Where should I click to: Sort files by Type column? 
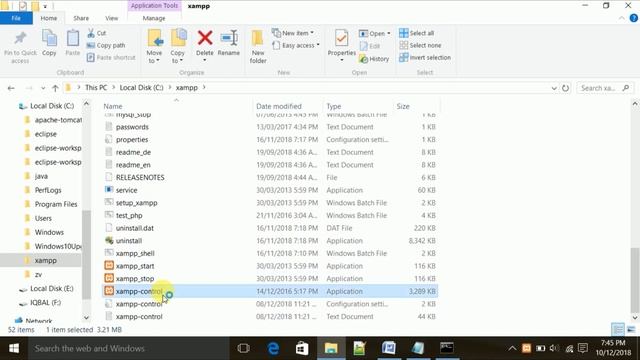coord(333,106)
